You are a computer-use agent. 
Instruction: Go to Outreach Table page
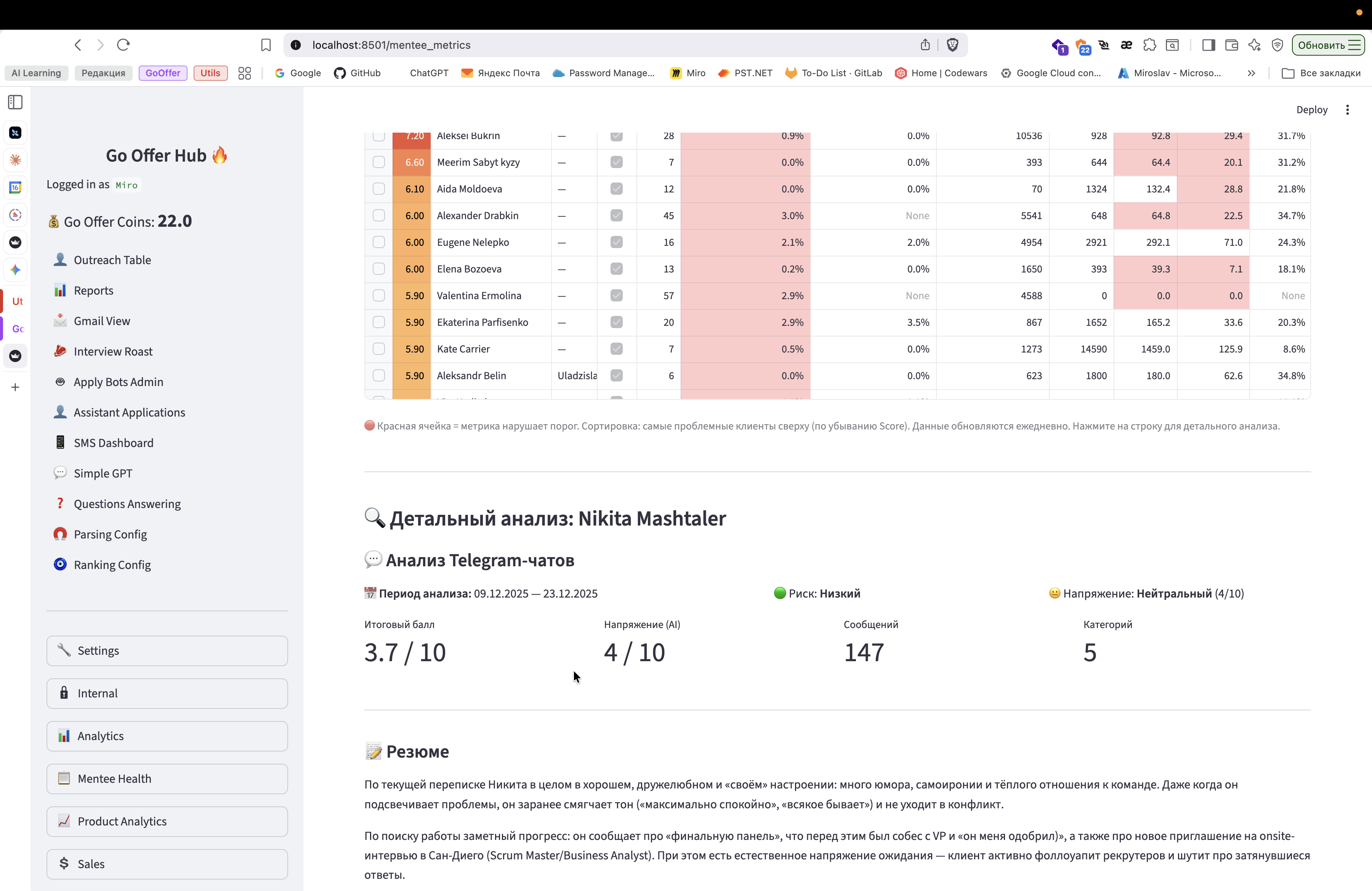(x=112, y=260)
